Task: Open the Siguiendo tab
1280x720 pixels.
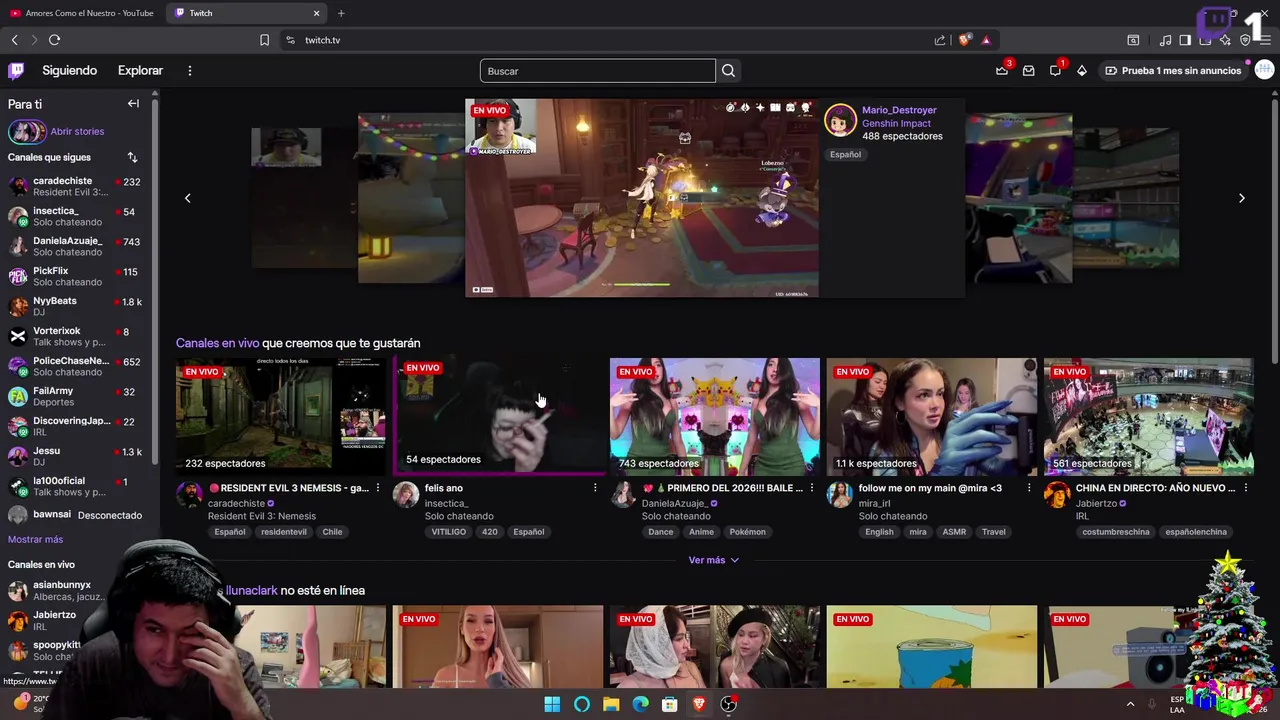Action: 70,71
